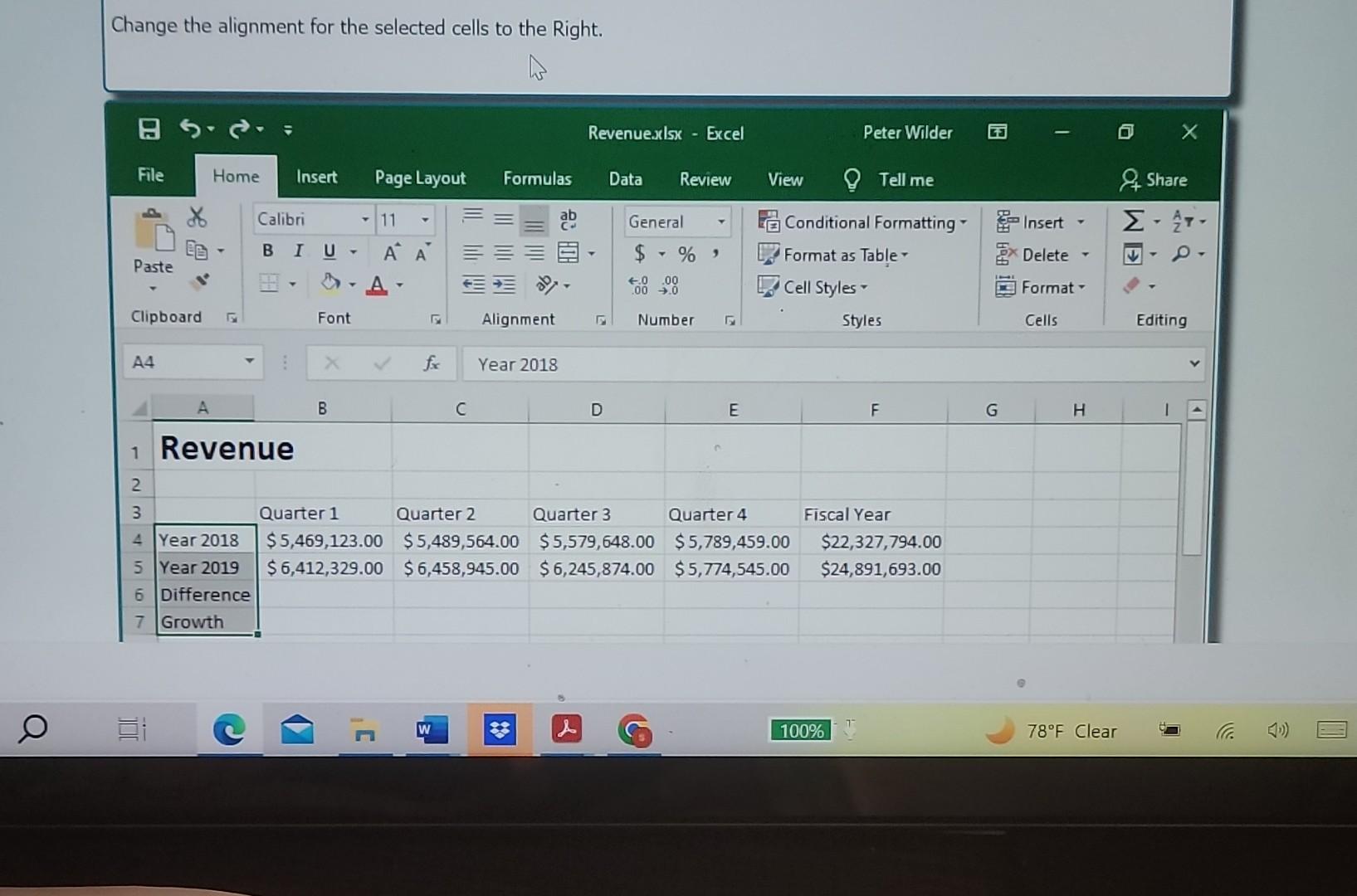Viewport: 1357px width, 896px height.
Task: Apply the yellow Fill Color bucket
Action: pyautogui.click(x=330, y=284)
